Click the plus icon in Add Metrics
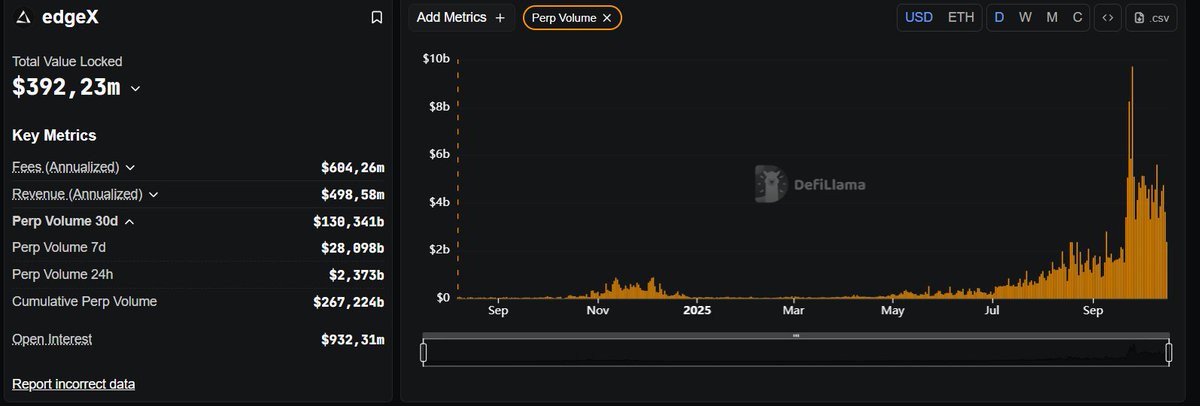The height and width of the screenshot is (406, 1200). pos(500,17)
